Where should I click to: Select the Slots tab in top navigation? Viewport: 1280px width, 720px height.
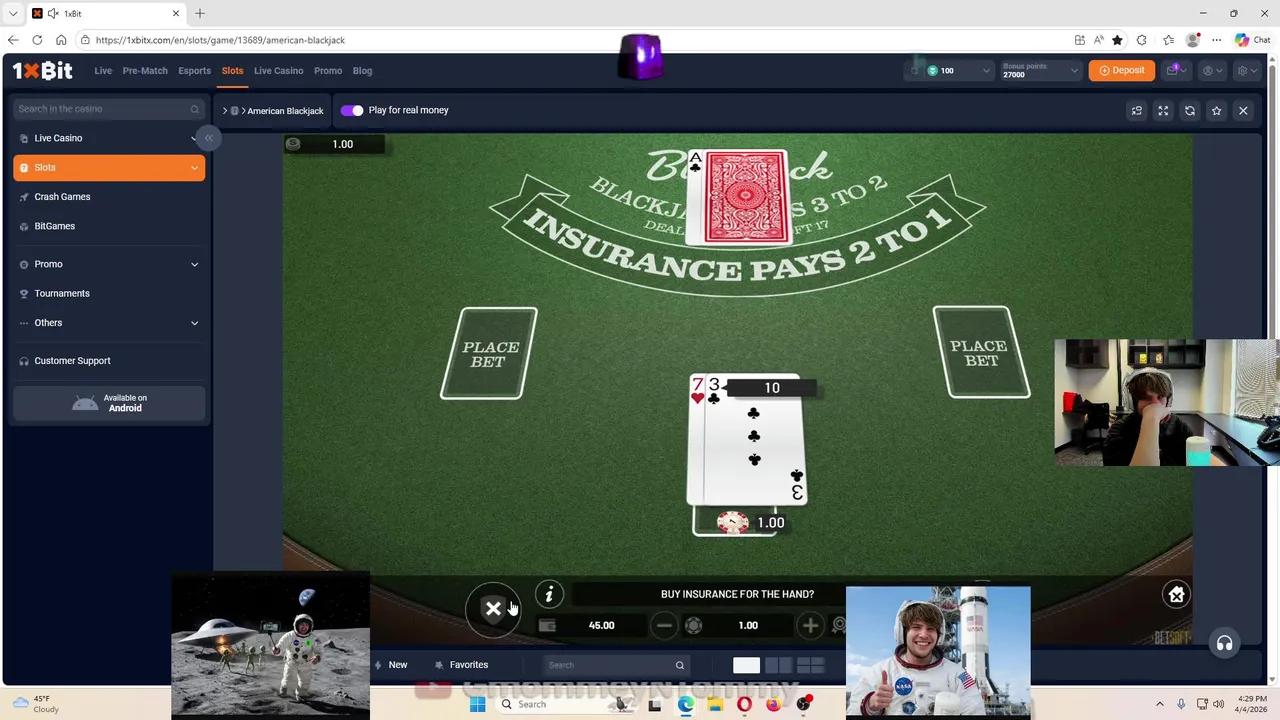tap(232, 71)
